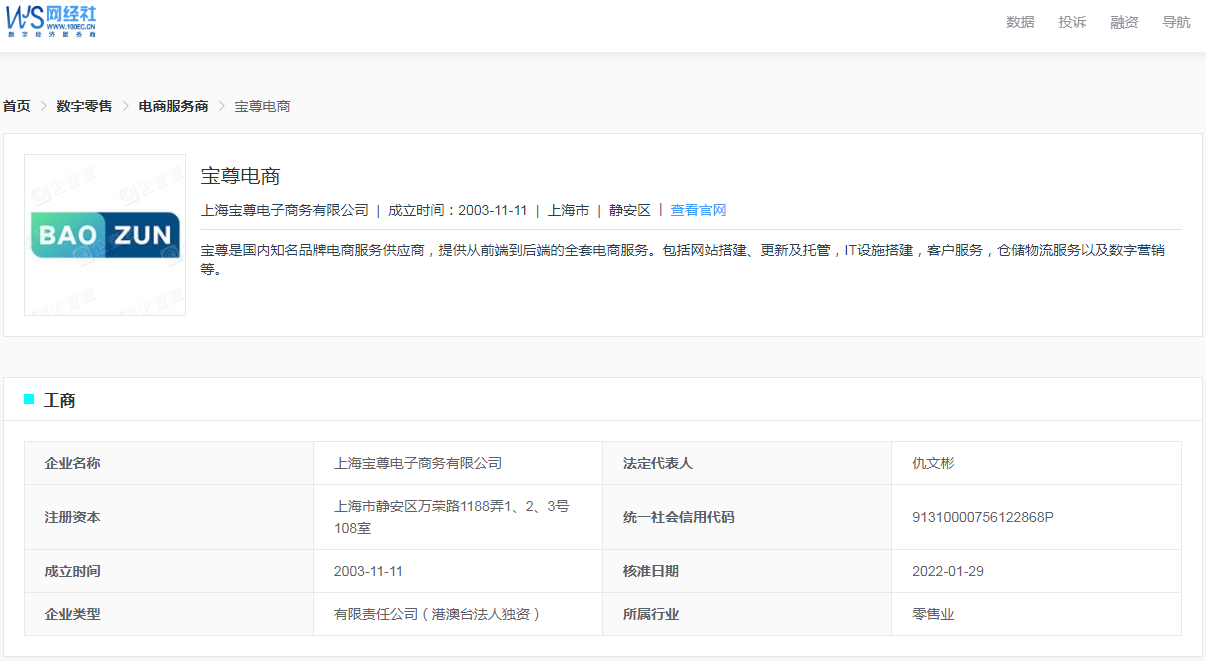Viewport: 1206px width, 661px height.
Task: Click 上海宝尊电子商务有限公司 table value
Action: tap(418, 463)
